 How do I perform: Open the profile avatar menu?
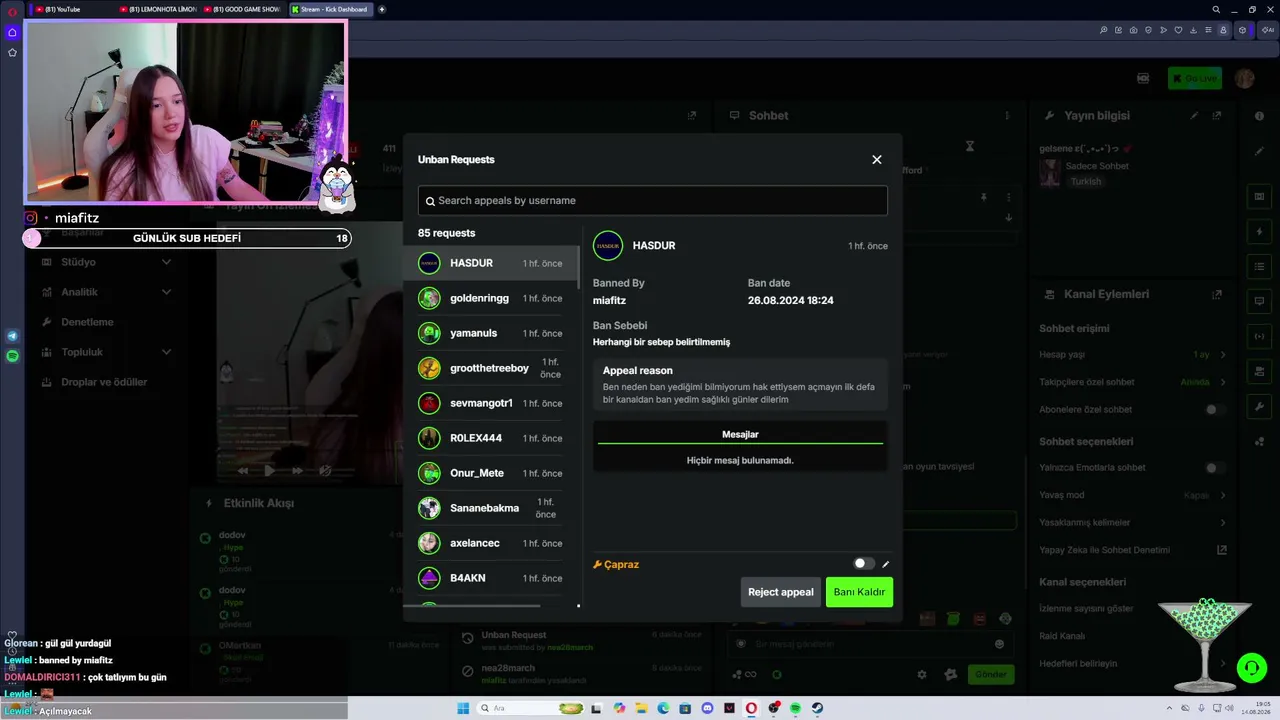[x=1244, y=78]
